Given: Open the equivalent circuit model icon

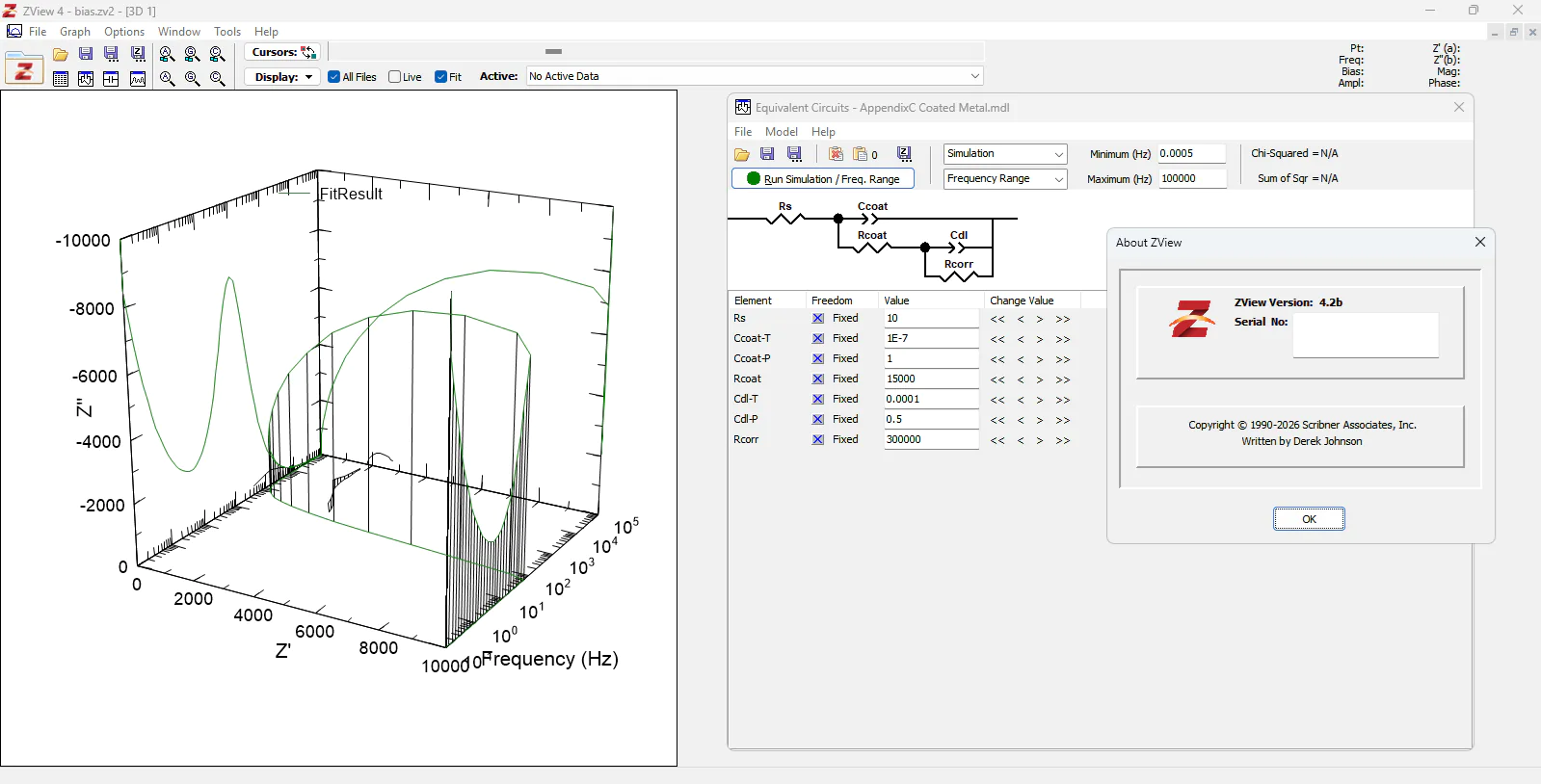Looking at the screenshot, I should coord(112,79).
